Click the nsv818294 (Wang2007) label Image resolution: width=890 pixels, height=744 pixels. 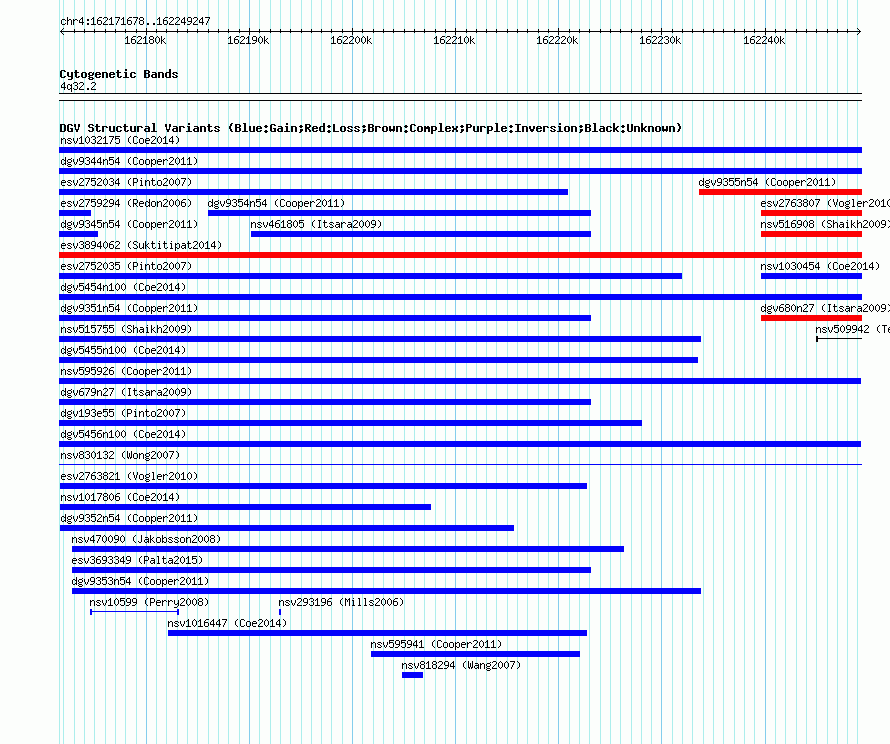(x=461, y=665)
